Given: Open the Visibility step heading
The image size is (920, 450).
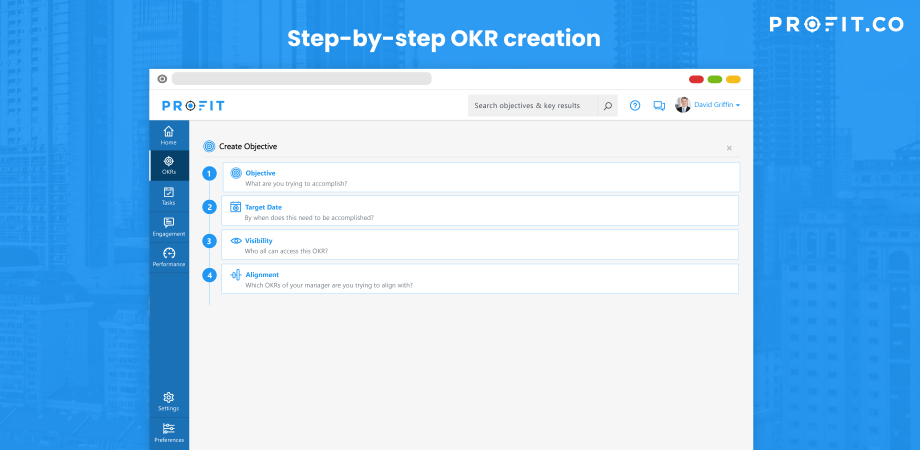Looking at the screenshot, I should pos(258,241).
